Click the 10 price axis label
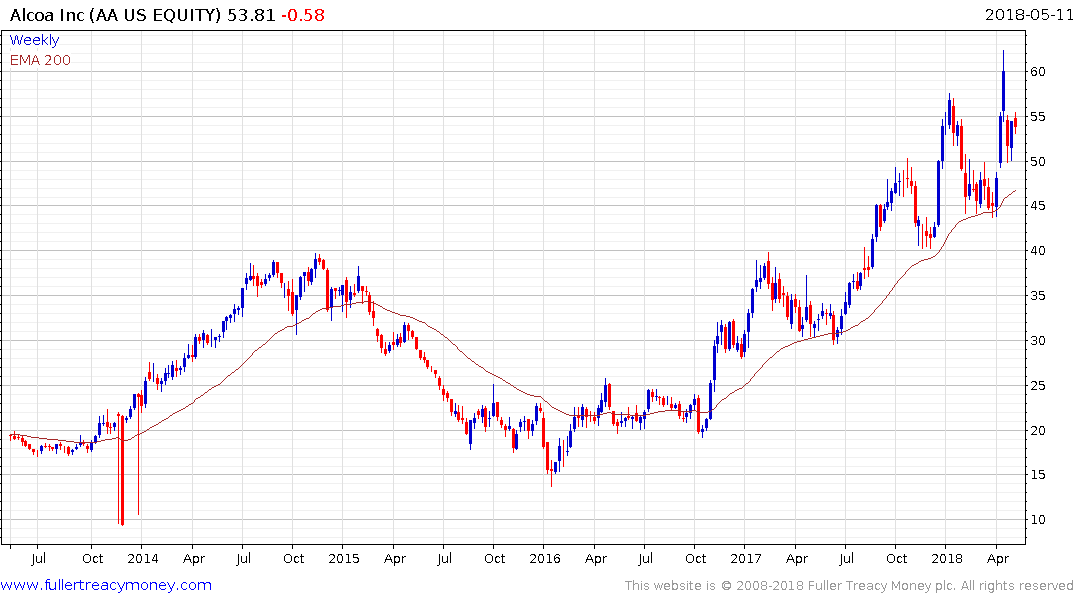 coord(1037,520)
